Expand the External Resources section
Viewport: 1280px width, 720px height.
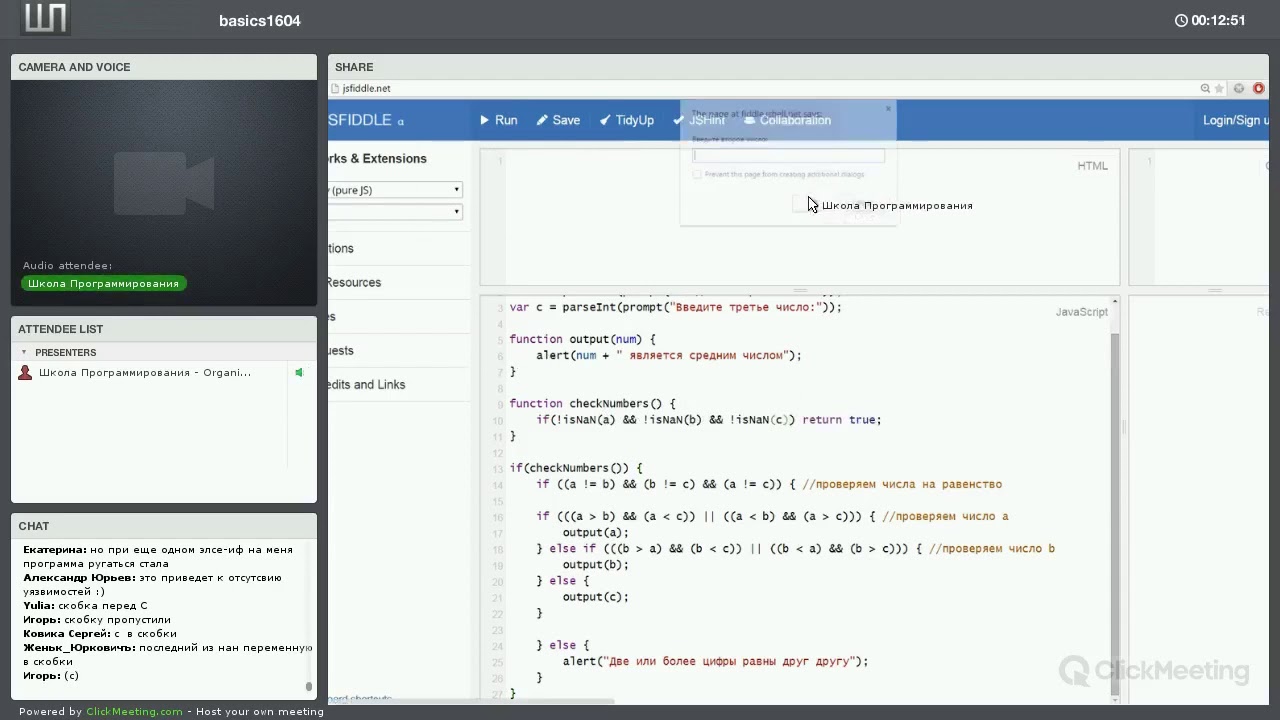pyautogui.click(x=354, y=282)
